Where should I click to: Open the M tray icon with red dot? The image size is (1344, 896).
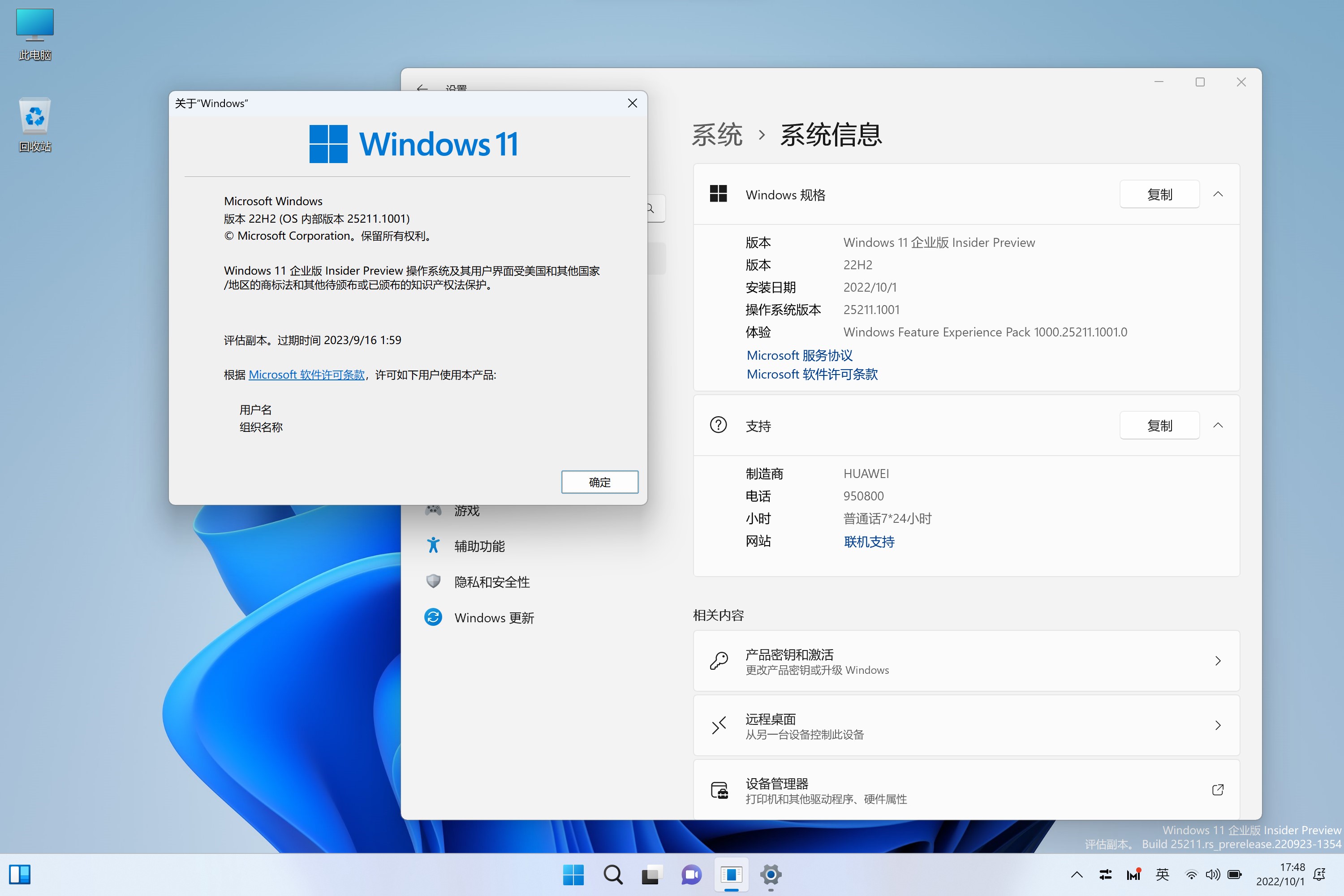(1134, 874)
